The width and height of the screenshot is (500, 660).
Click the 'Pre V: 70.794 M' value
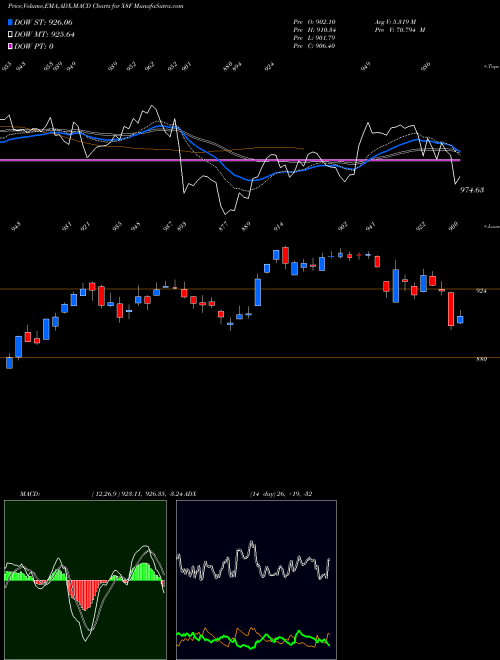click(400, 30)
